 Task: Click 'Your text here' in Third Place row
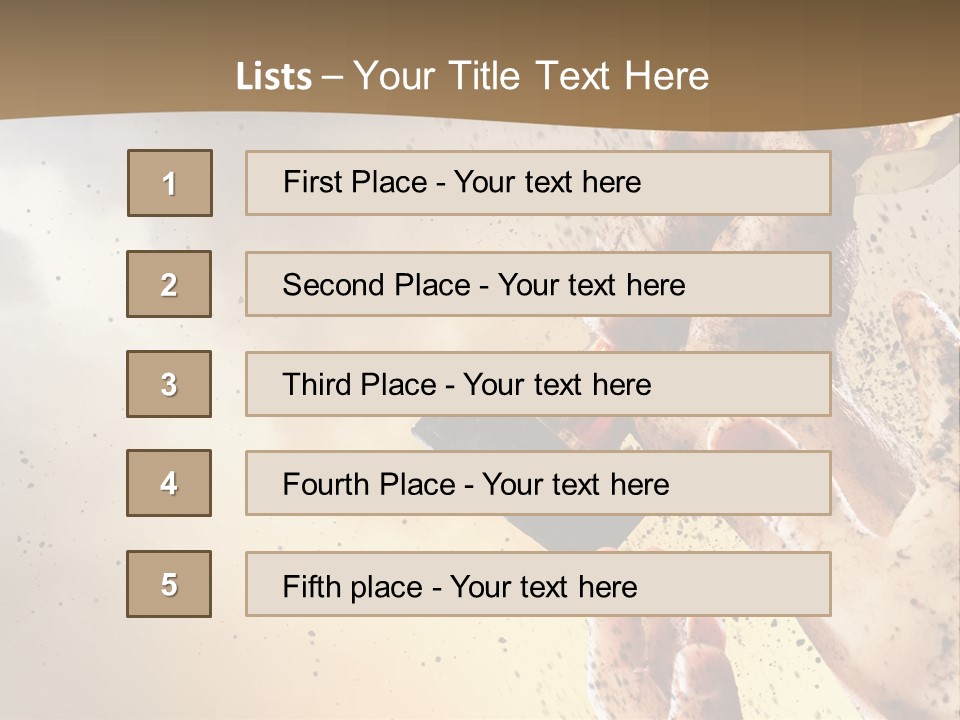(x=557, y=385)
